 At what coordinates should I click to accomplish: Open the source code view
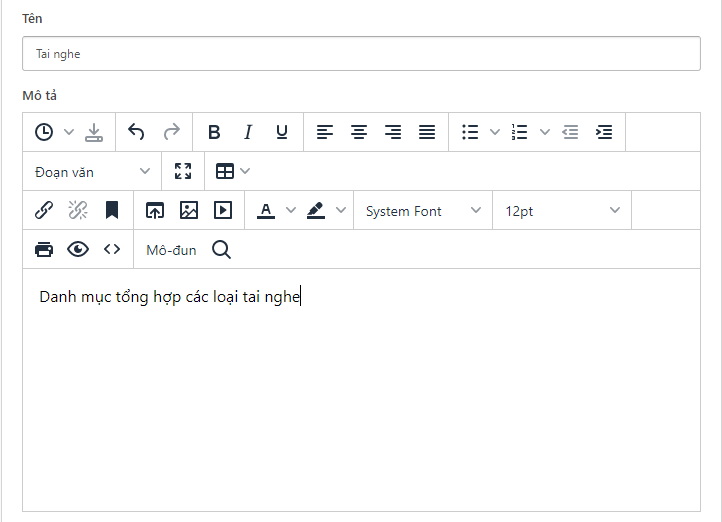(x=112, y=249)
